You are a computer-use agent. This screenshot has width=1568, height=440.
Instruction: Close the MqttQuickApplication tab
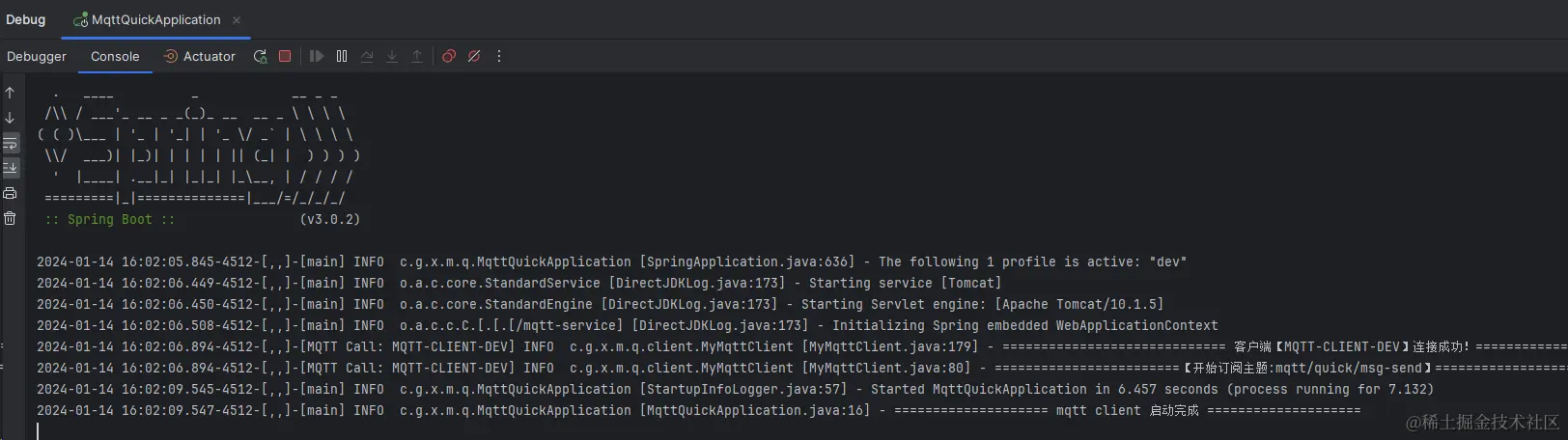[x=237, y=19]
